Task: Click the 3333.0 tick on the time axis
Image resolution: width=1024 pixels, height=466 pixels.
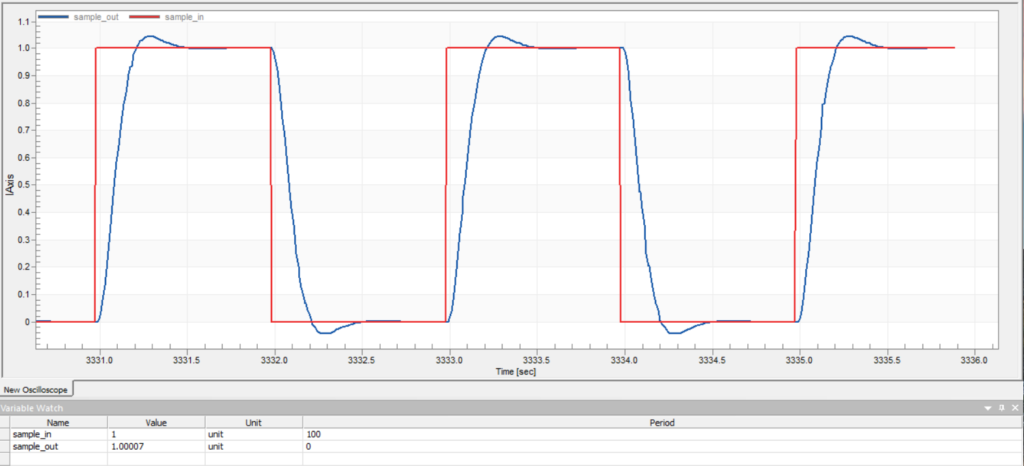Action: tap(449, 360)
